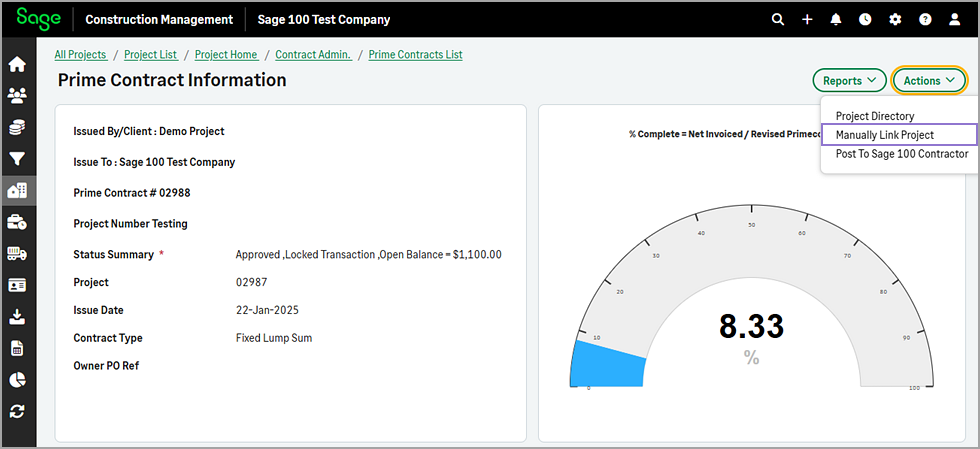Open settings gear icon
This screenshot has width=980, height=449.
(x=895, y=19)
